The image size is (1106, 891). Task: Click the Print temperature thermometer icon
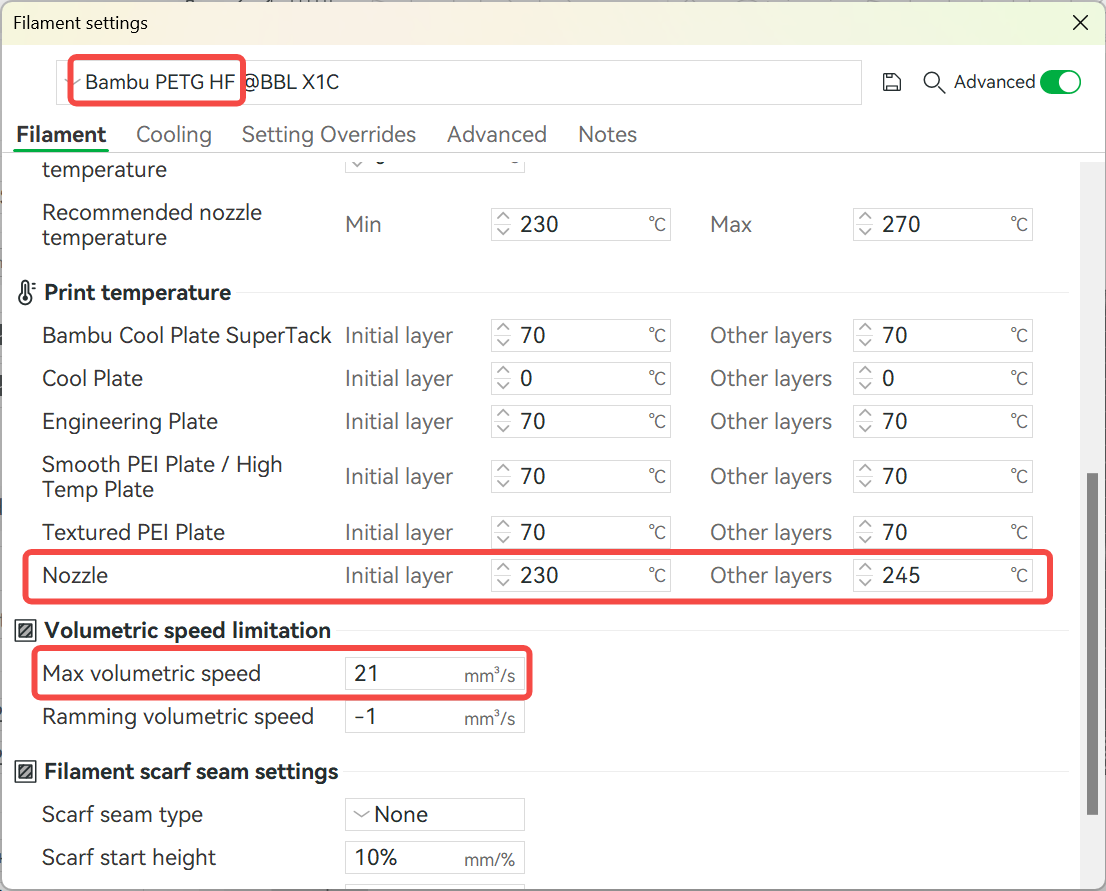(x=26, y=292)
